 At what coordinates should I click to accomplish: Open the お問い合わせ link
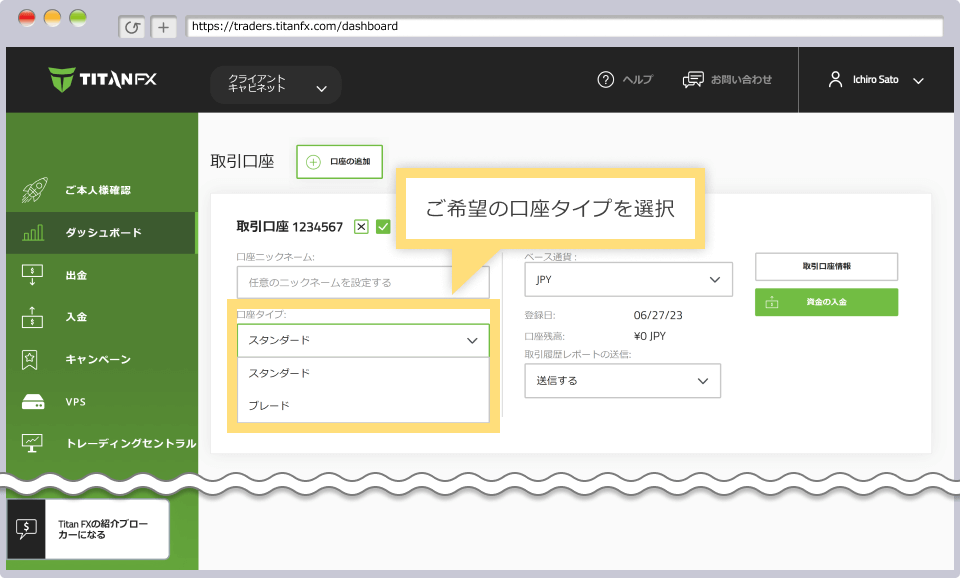(x=741, y=80)
